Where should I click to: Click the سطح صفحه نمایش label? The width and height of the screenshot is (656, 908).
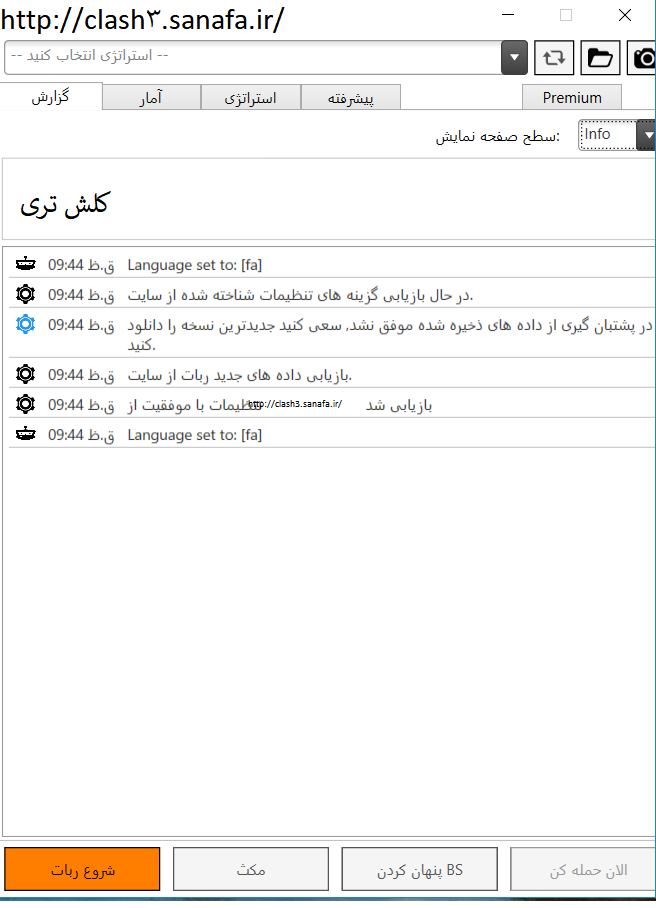[x=498, y=137]
